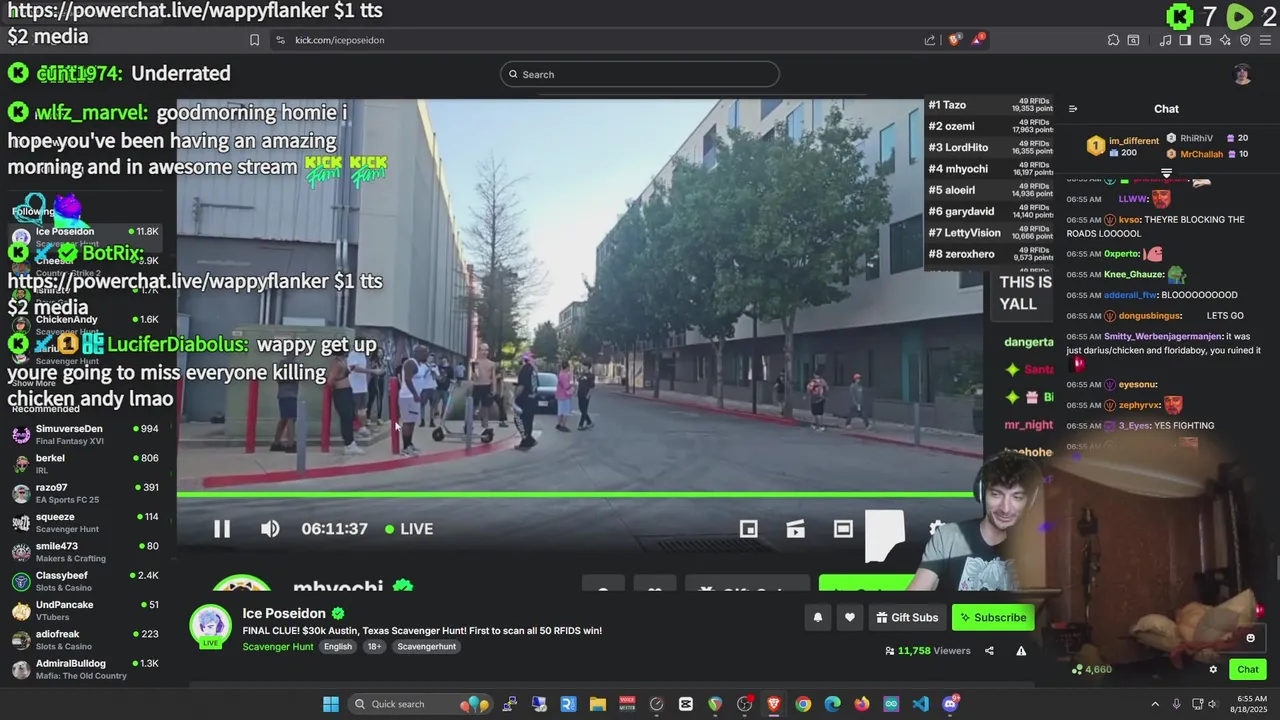Click the LIVE indicator in player
This screenshot has height=720, width=1280.
click(x=410, y=529)
